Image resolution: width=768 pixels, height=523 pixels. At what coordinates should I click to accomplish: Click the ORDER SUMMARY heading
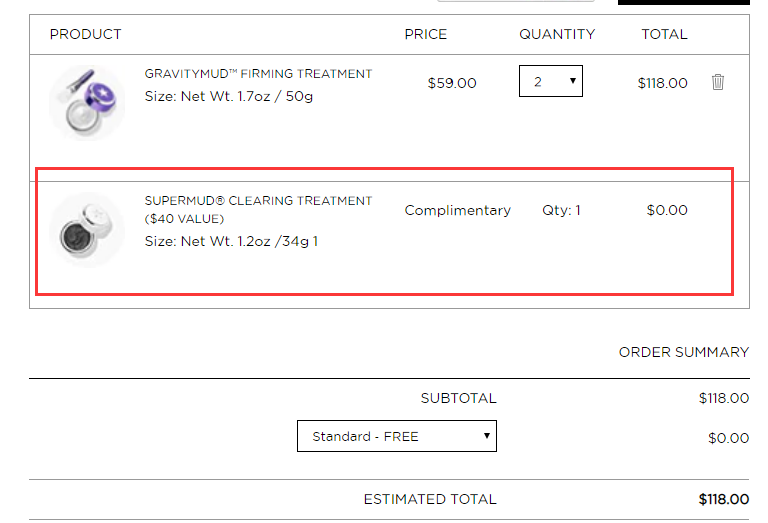coord(684,352)
